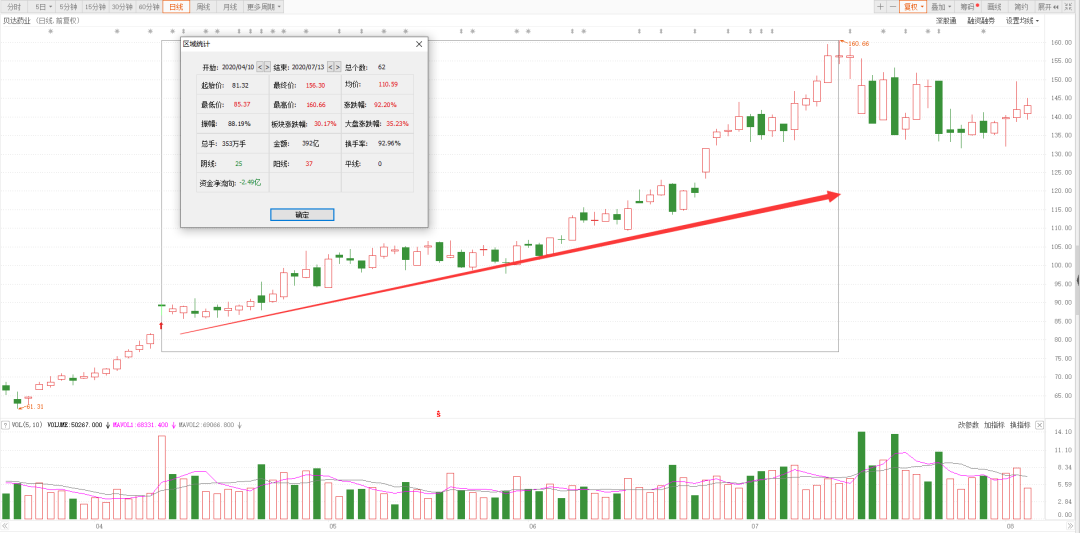Switch to the 周线 tab
The width and height of the screenshot is (1080, 533).
point(203,6)
